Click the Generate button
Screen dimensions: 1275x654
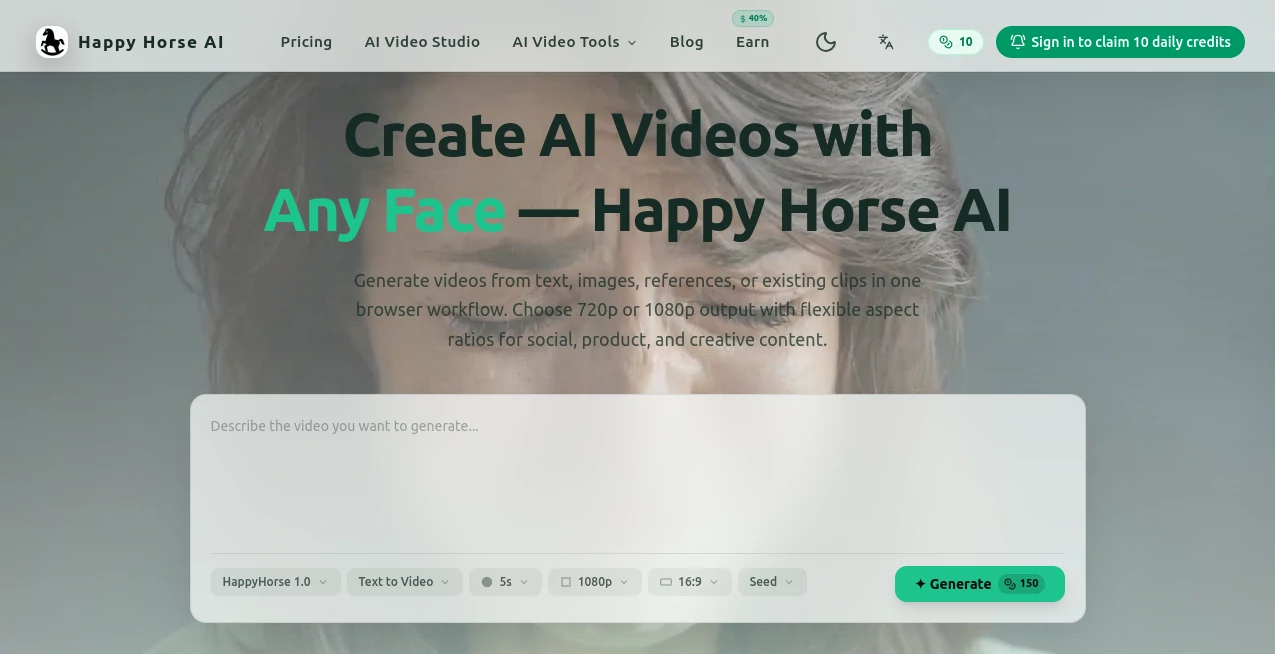(x=980, y=584)
